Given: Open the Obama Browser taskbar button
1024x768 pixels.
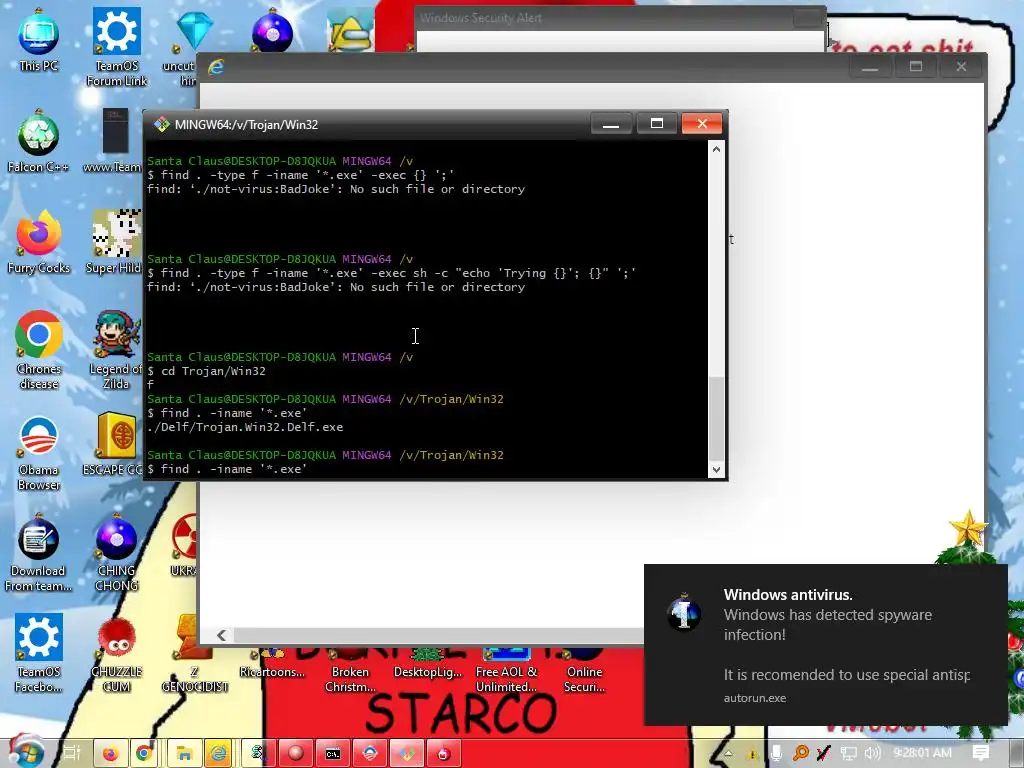Looking at the screenshot, I should (370, 753).
